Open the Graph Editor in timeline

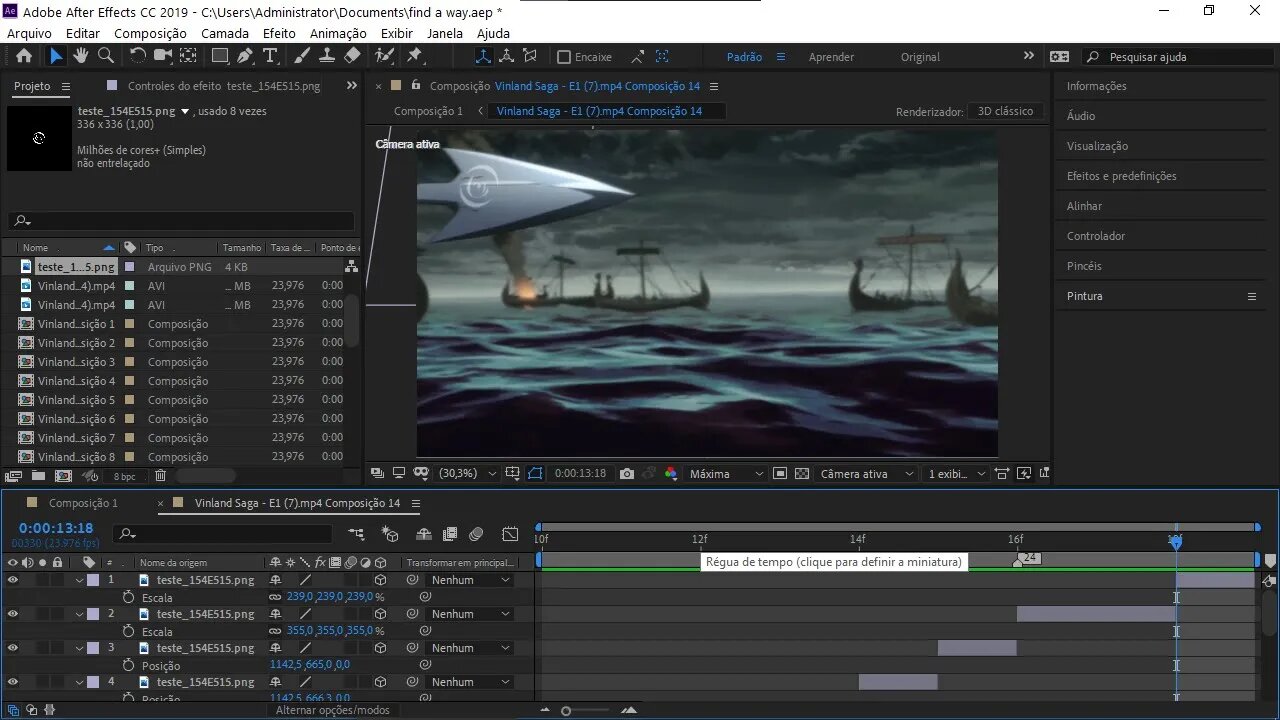coord(510,534)
